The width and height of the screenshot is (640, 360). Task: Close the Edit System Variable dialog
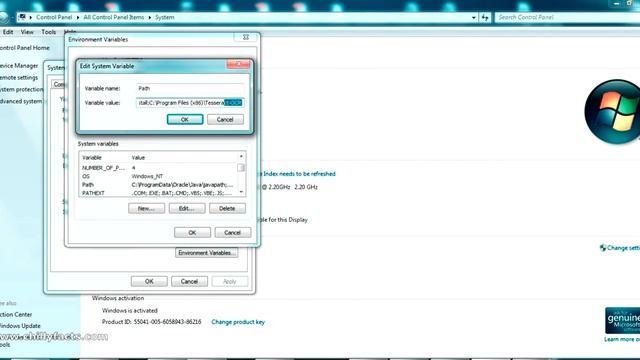[238, 64]
